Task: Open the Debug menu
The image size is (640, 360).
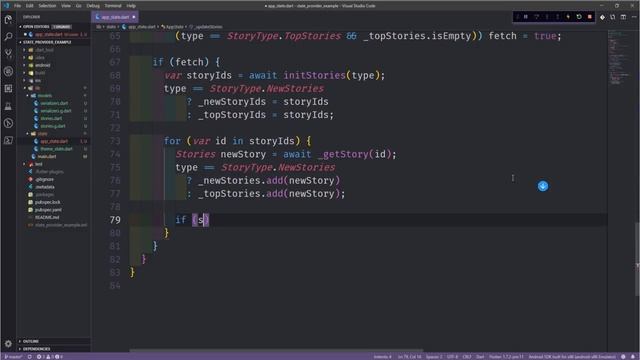Action: pos(93,6)
